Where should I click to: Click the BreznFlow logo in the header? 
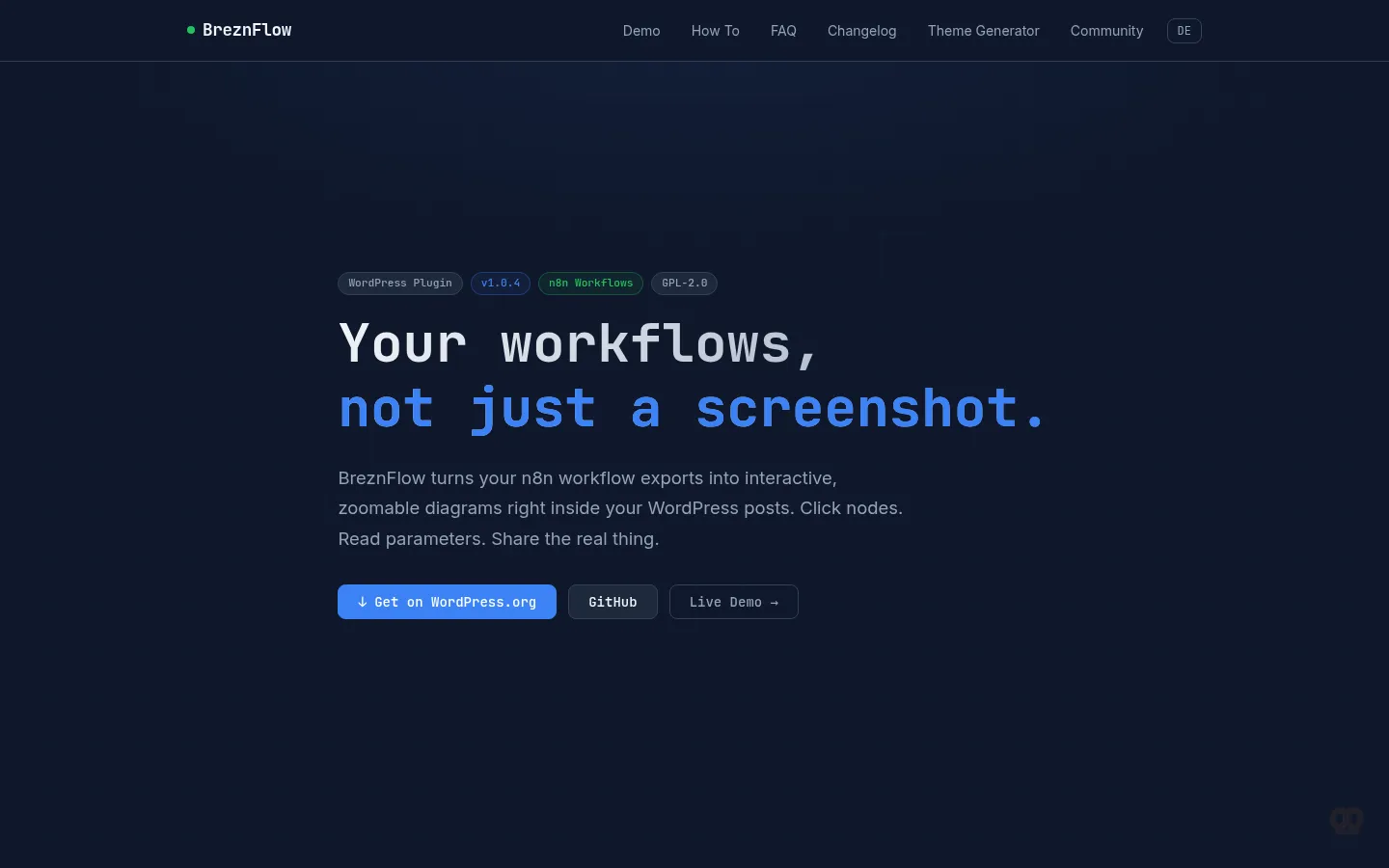click(239, 30)
